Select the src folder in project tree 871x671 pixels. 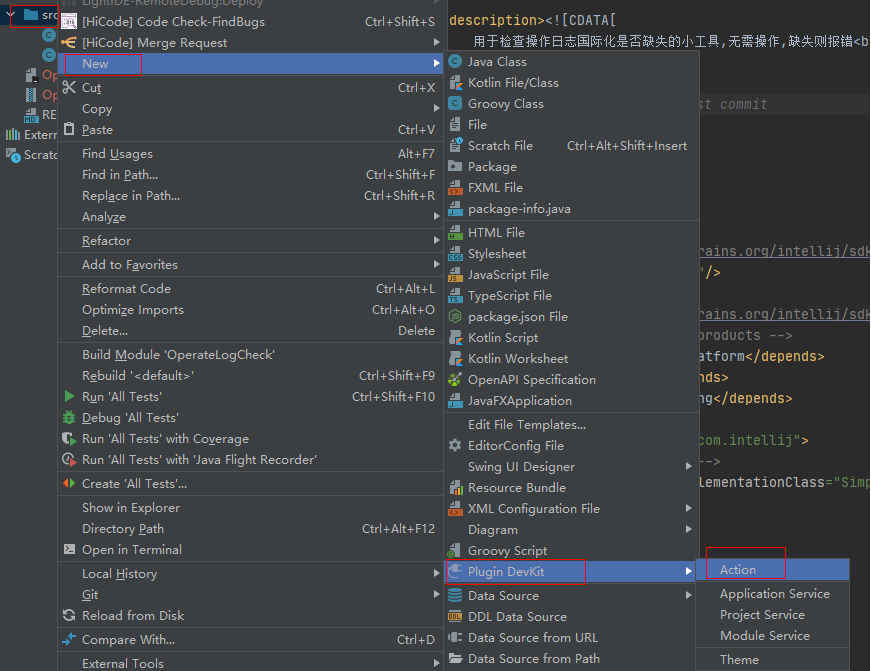pyautogui.click(x=45, y=15)
